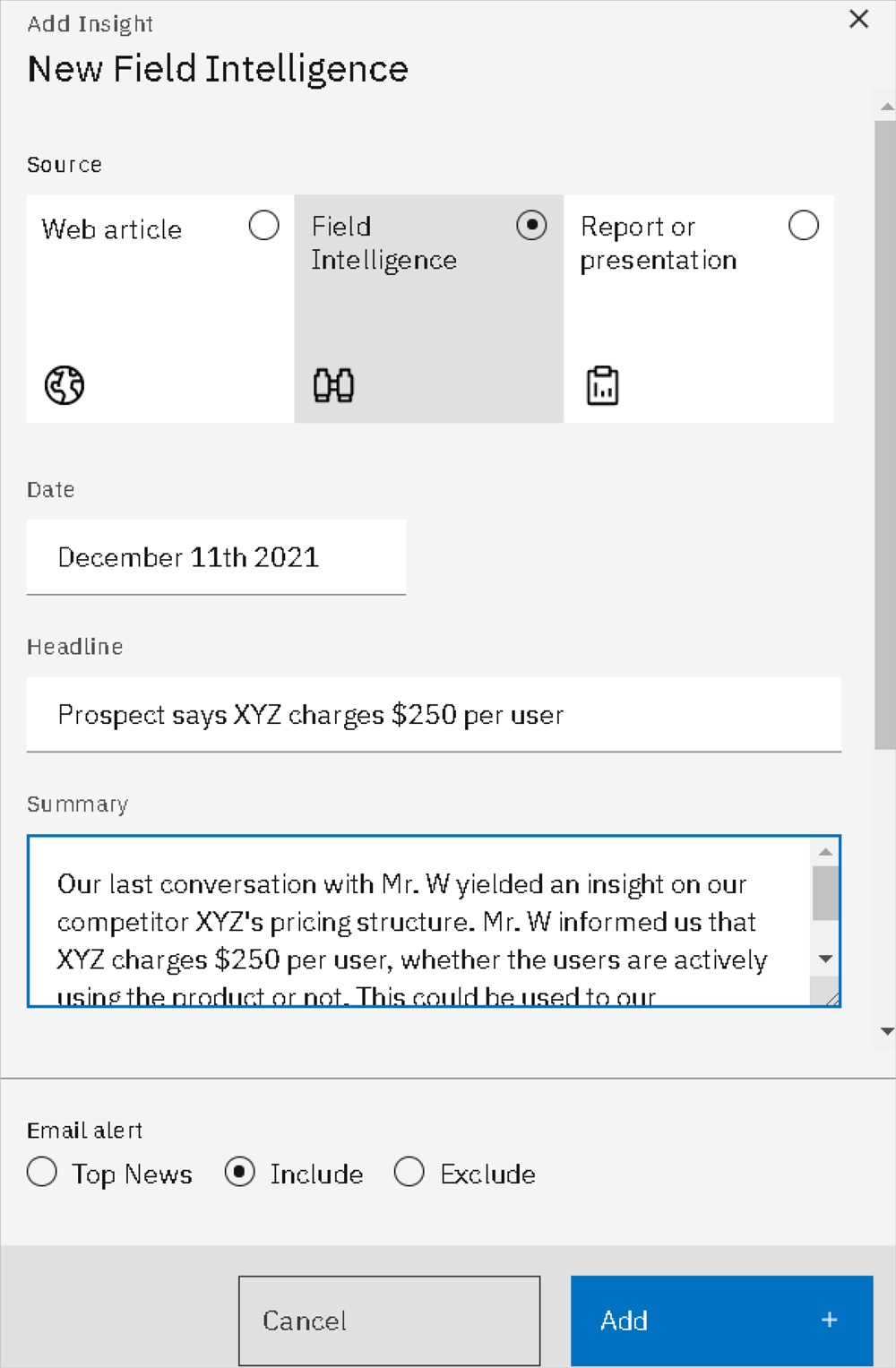Choose the Report or presentation radio
Viewport: 896px width, 1368px height.
(x=804, y=225)
